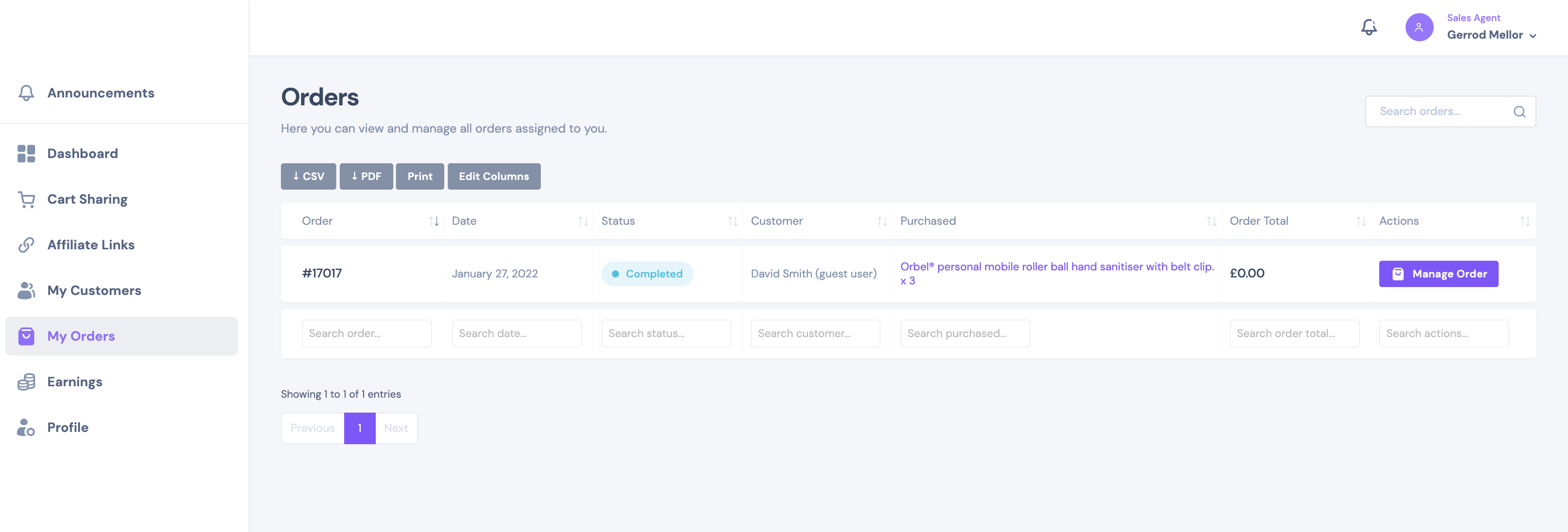Click the magnifier icon in Search orders
Viewport: 1568px width, 532px height.
(x=1519, y=111)
